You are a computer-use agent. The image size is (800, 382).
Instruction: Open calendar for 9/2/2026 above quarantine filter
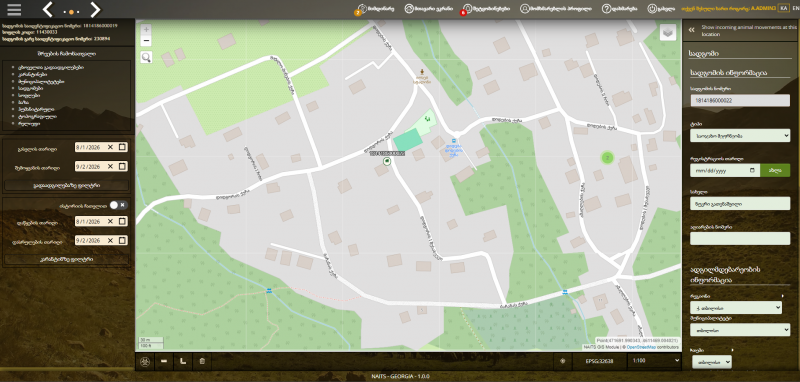click(122, 240)
